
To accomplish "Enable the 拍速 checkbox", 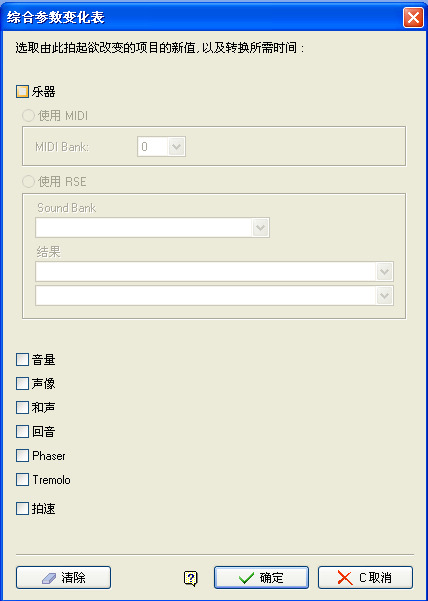I will pyautogui.click(x=22, y=509).
